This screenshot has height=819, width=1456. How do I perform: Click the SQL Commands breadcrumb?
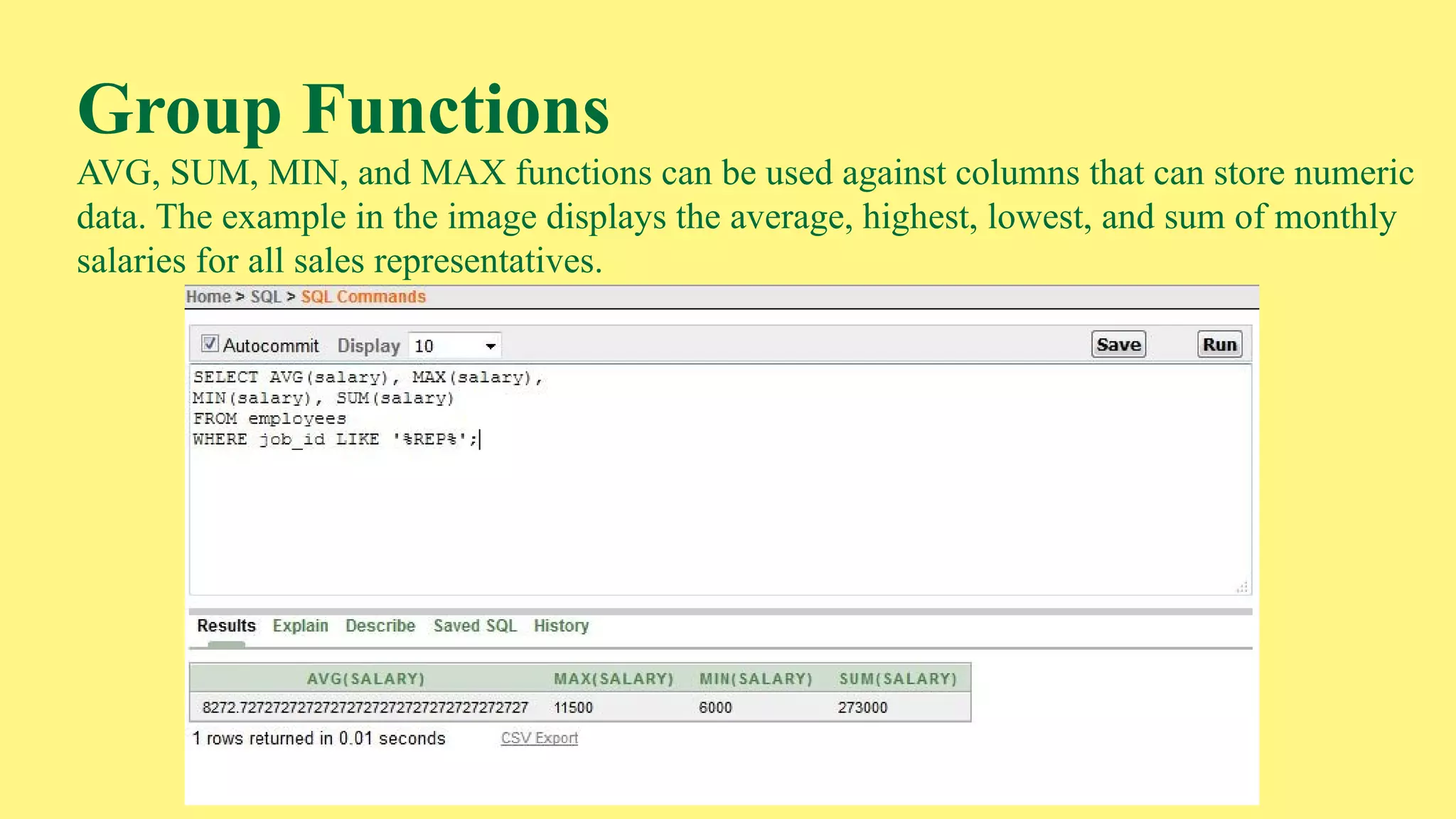[363, 297]
